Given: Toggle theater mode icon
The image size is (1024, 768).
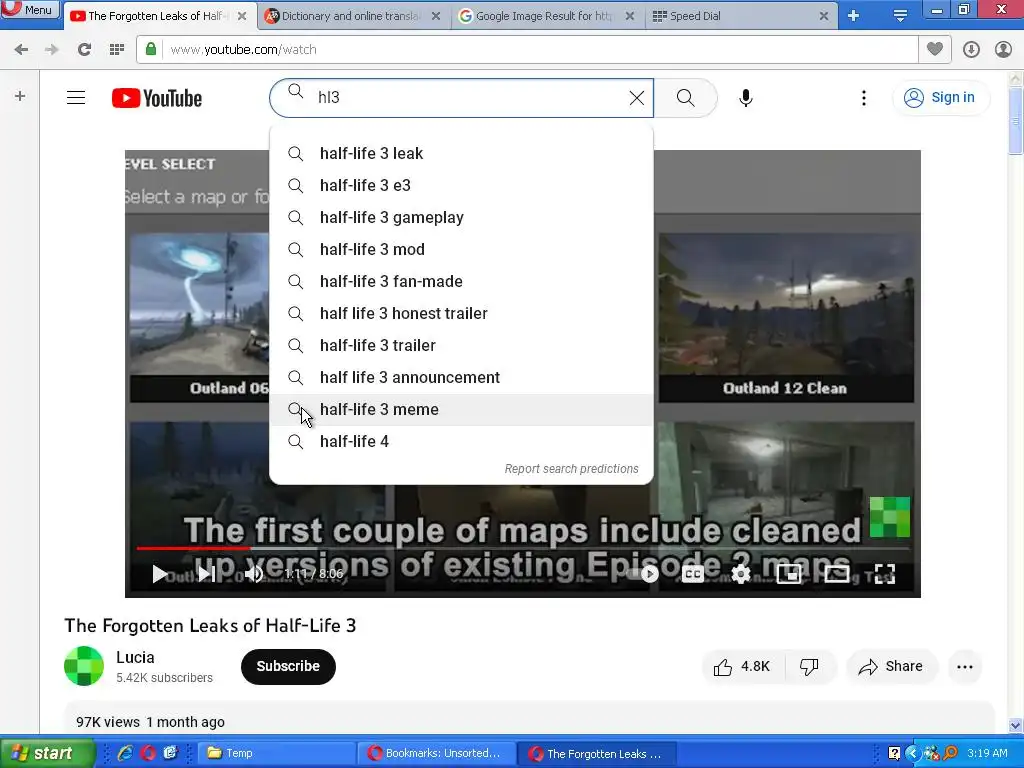Looking at the screenshot, I should 837,574.
